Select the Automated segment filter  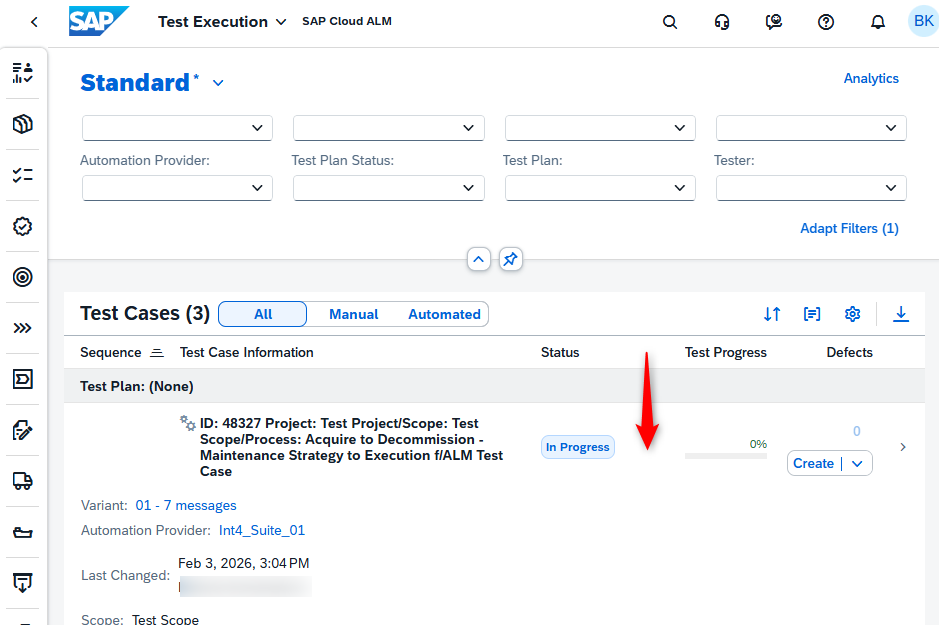[444, 314]
